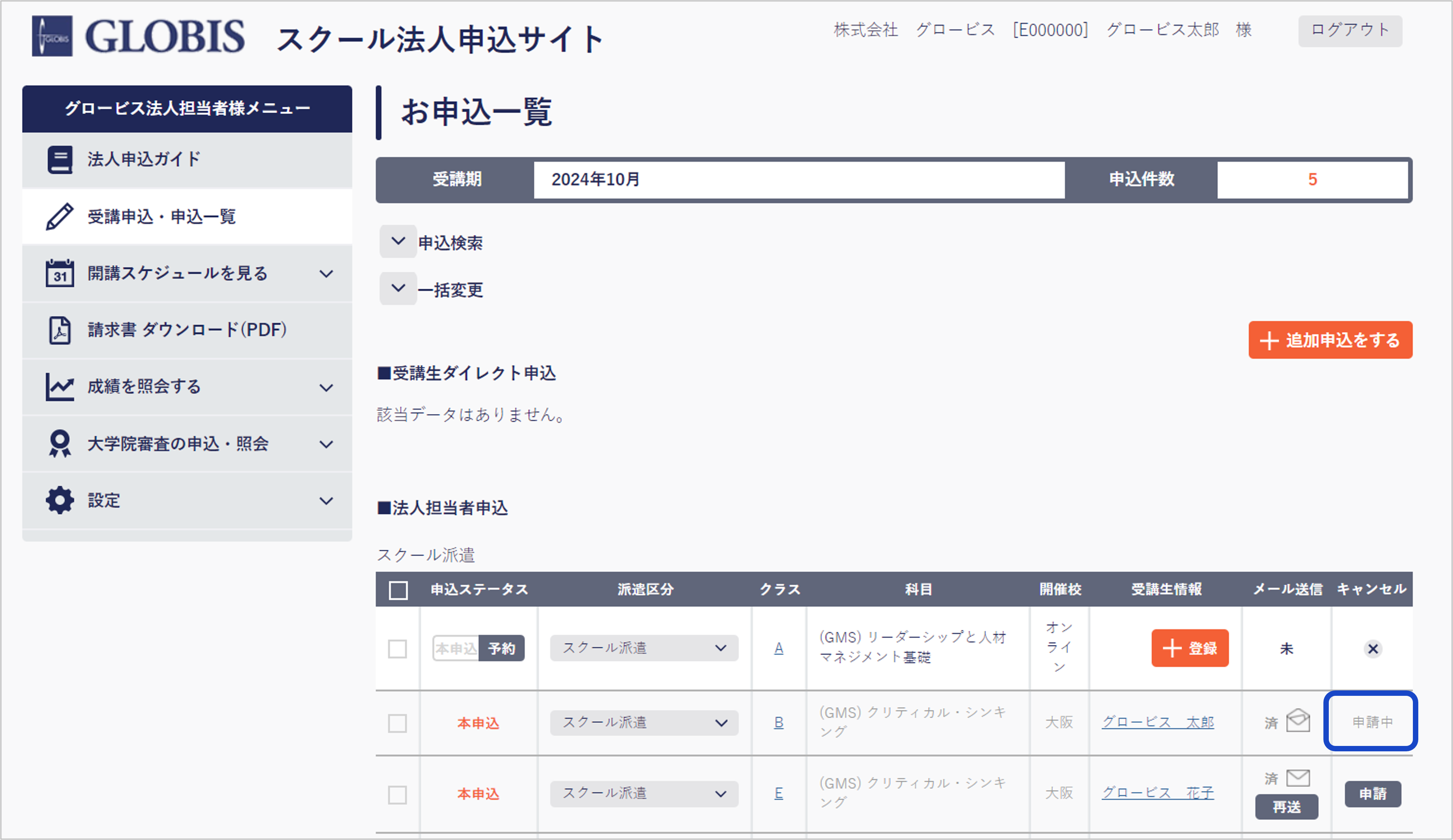Expand the 申込検索 section

[398, 241]
